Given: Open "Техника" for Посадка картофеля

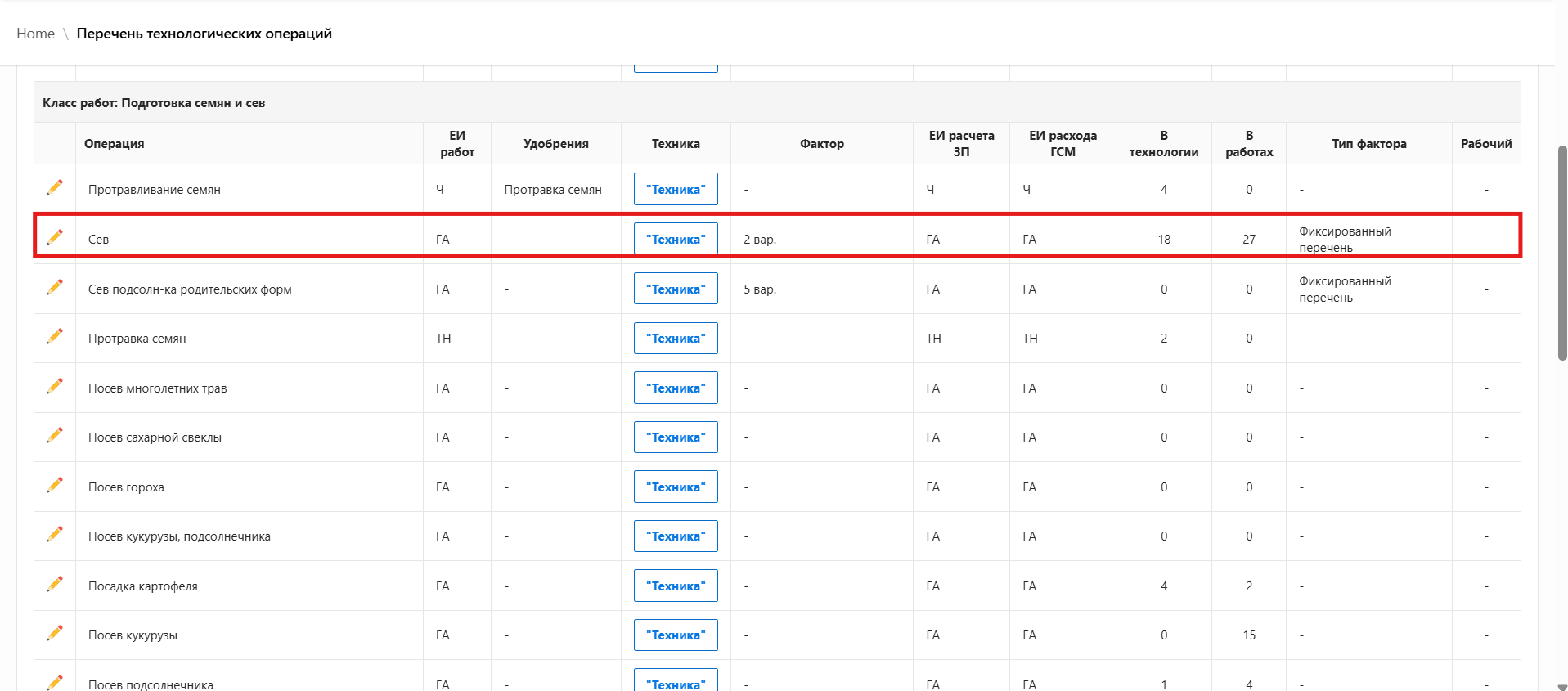Looking at the screenshot, I should [676, 586].
